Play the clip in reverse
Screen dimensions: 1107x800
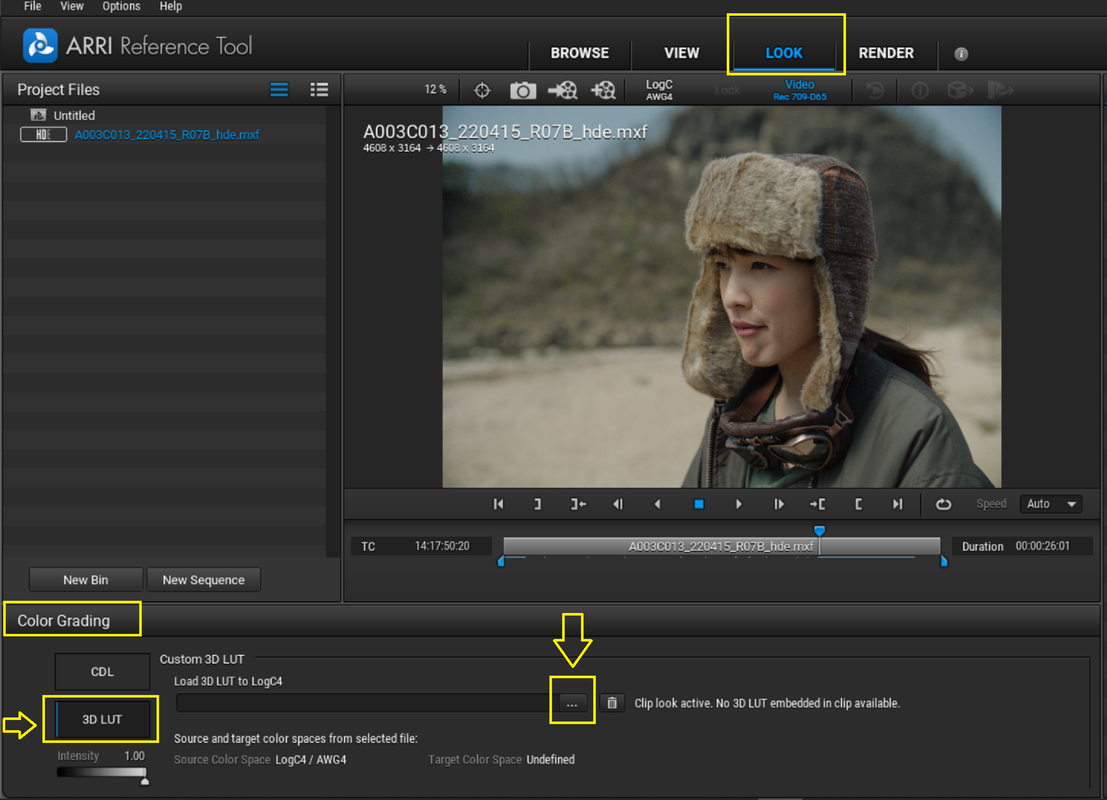pyautogui.click(x=657, y=504)
